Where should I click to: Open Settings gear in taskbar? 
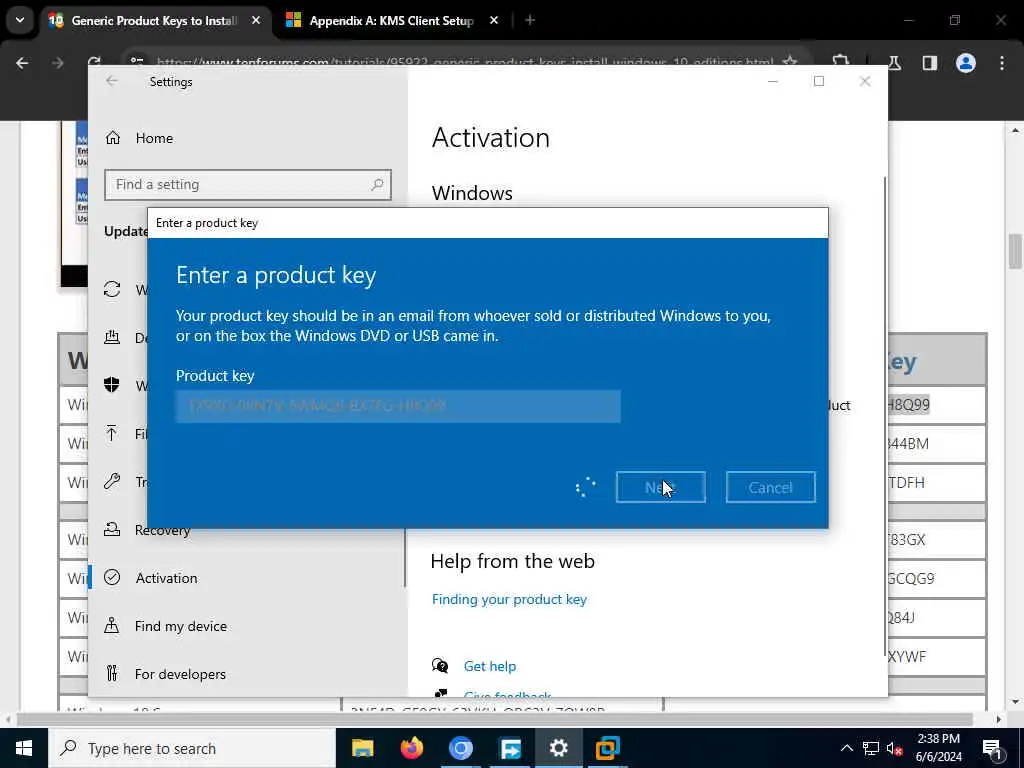point(558,748)
